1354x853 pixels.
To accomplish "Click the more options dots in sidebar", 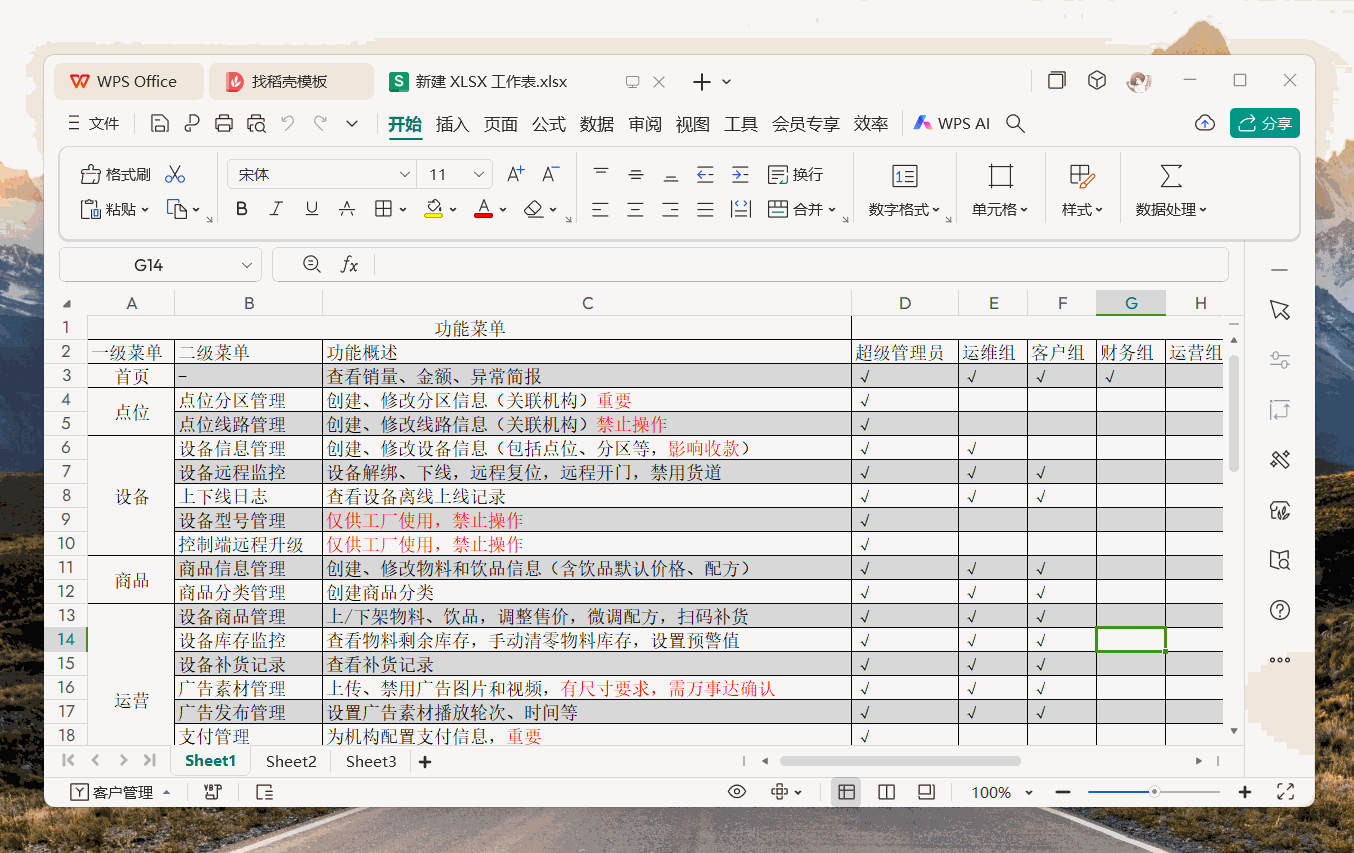I will coord(1279,660).
